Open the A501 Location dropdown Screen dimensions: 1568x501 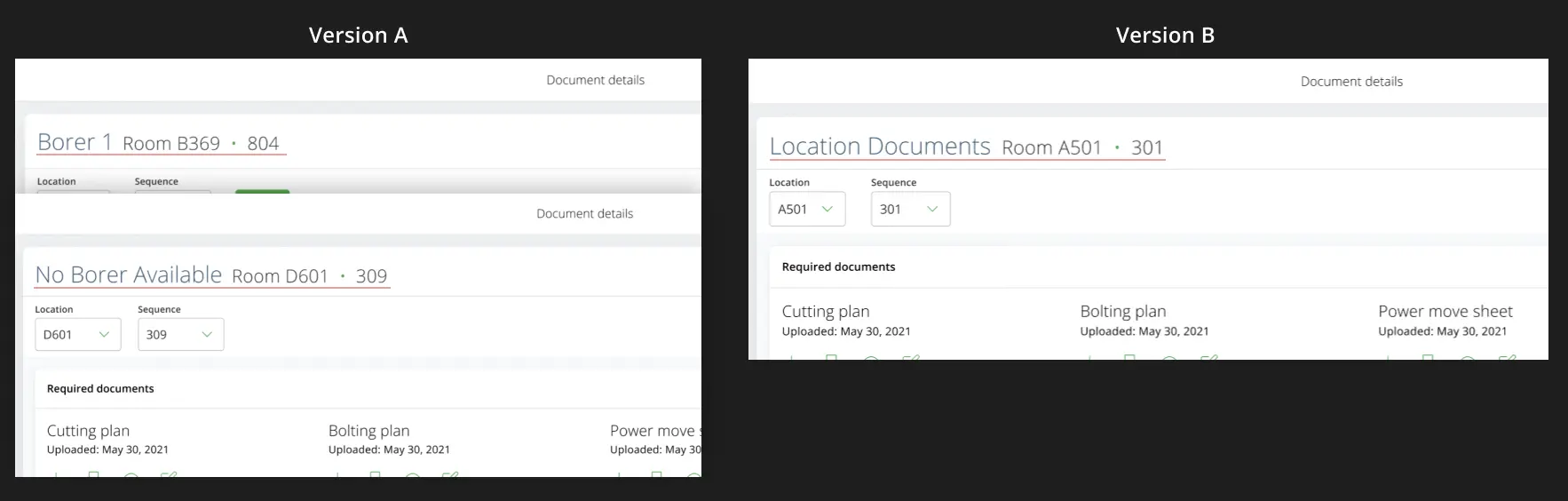(x=806, y=210)
